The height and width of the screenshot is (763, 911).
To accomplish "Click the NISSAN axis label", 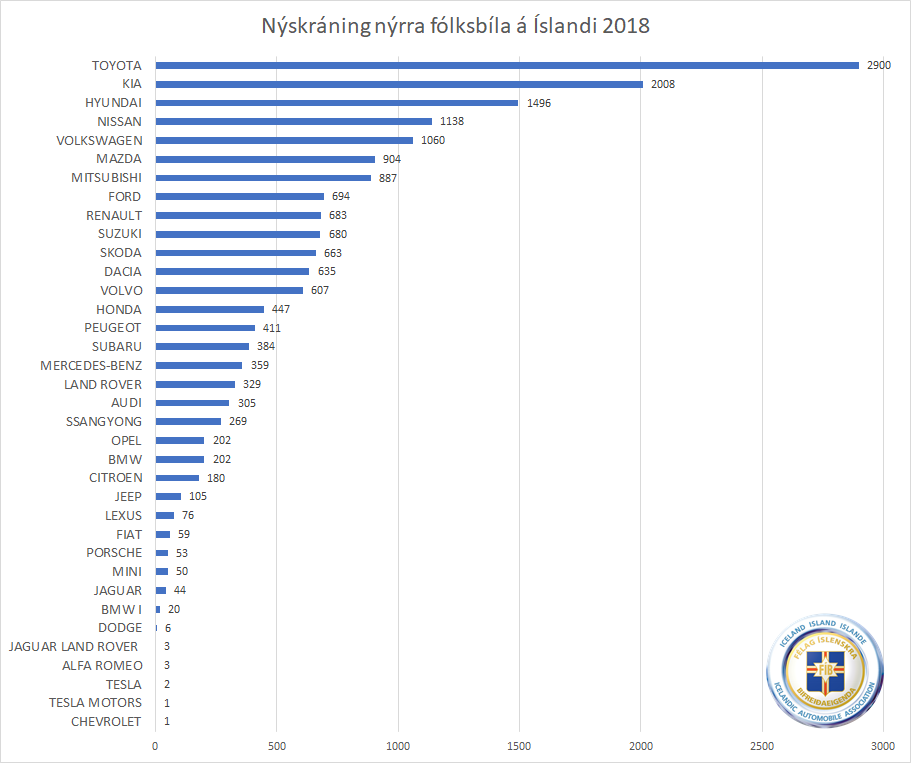I will pos(119,121).
